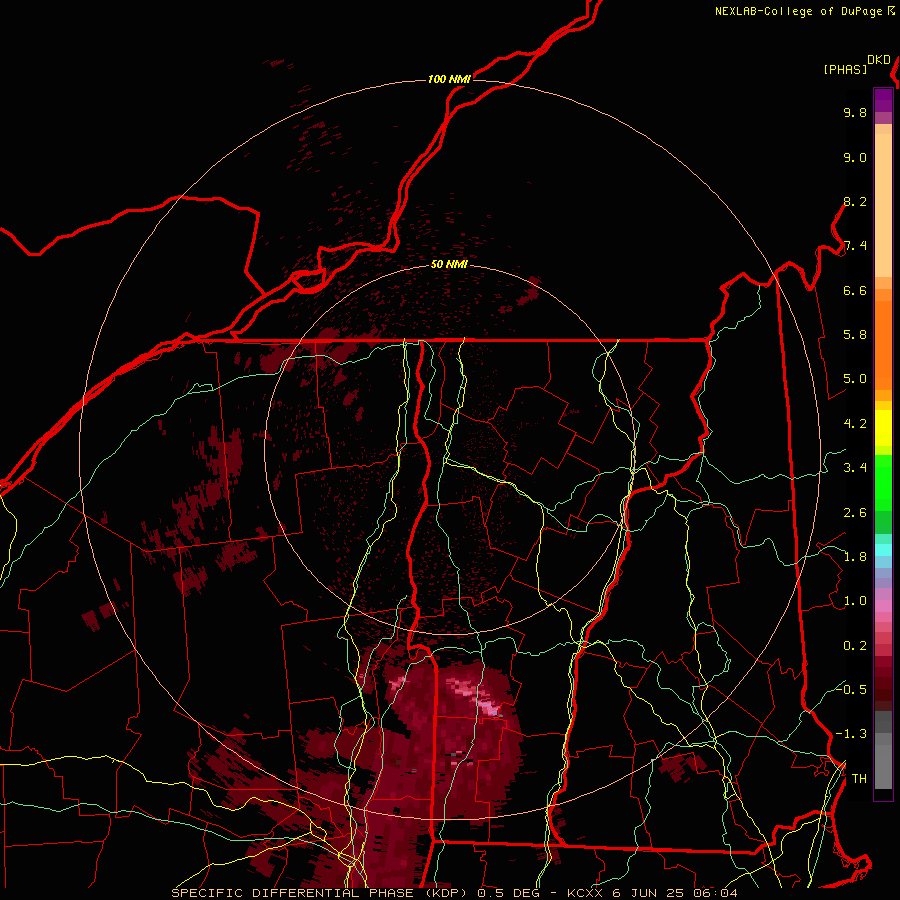The image size is (900, 900).
Task: Click the 100 NMI range ring label
Action: coord(449,79)
